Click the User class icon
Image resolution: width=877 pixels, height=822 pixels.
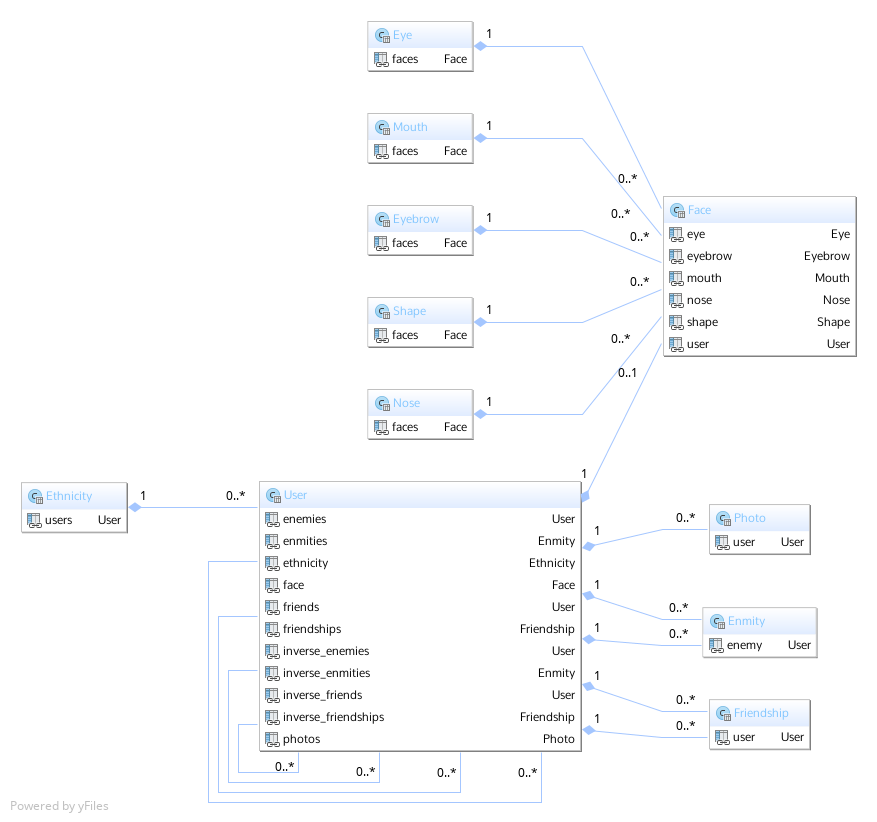(274, 495)
